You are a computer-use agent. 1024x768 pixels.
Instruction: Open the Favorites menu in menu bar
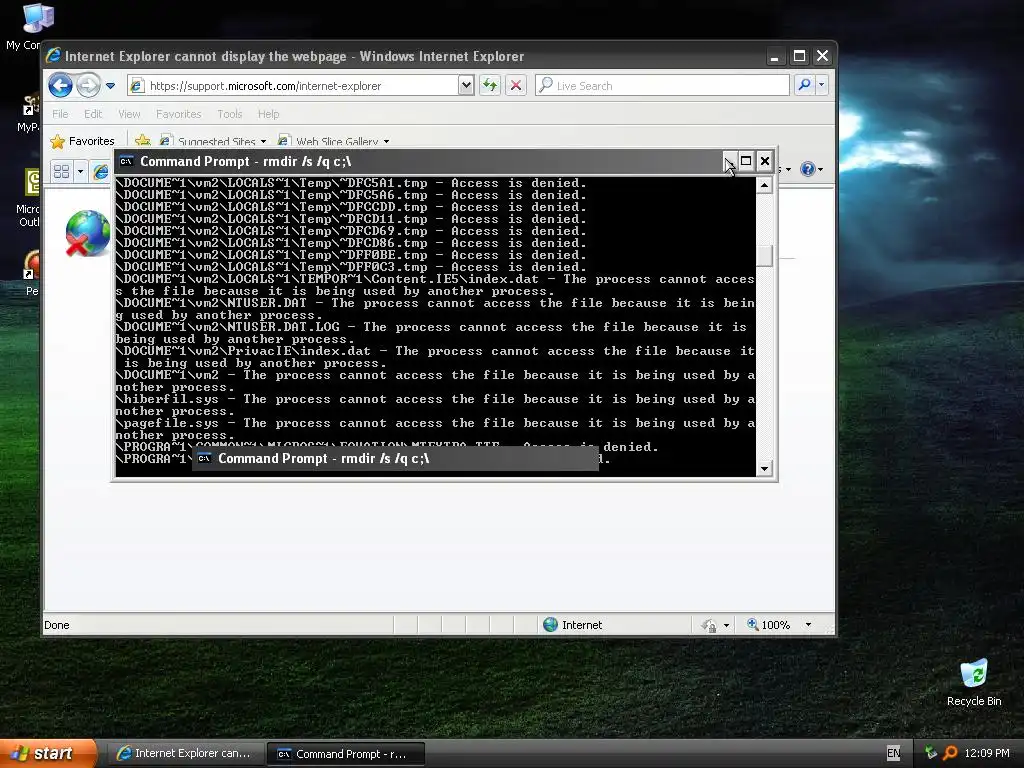178,114
